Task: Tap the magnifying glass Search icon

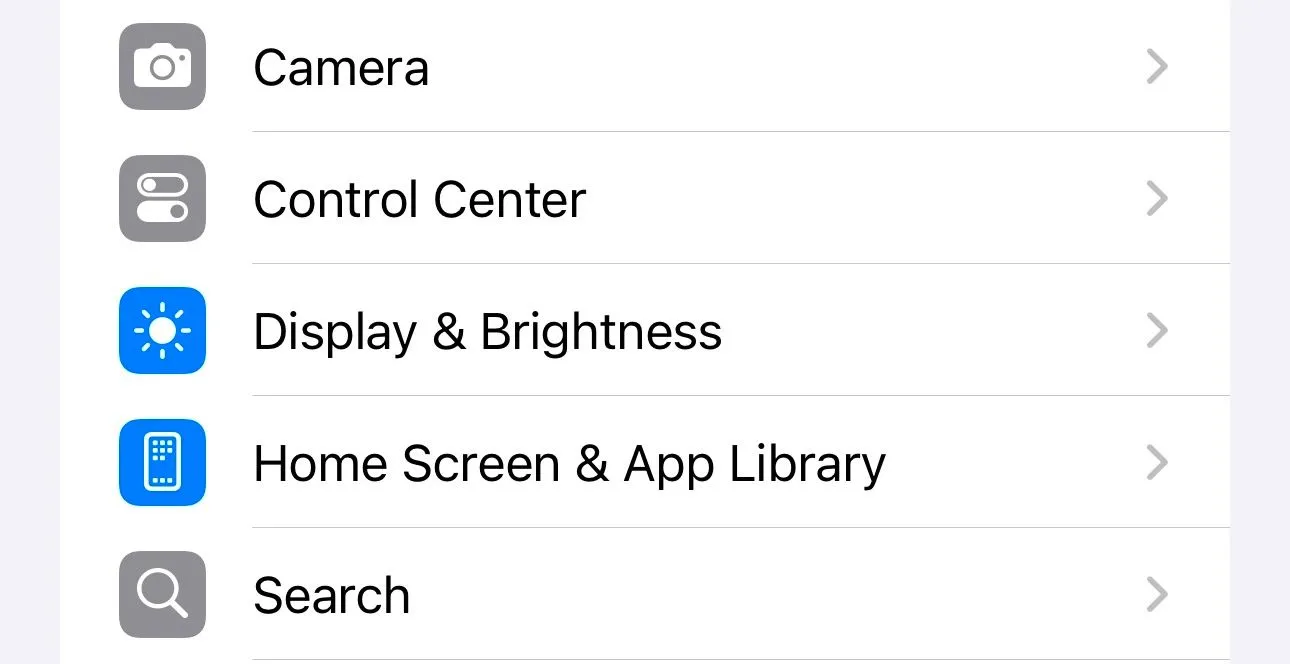Action: (x=162, y=595)
